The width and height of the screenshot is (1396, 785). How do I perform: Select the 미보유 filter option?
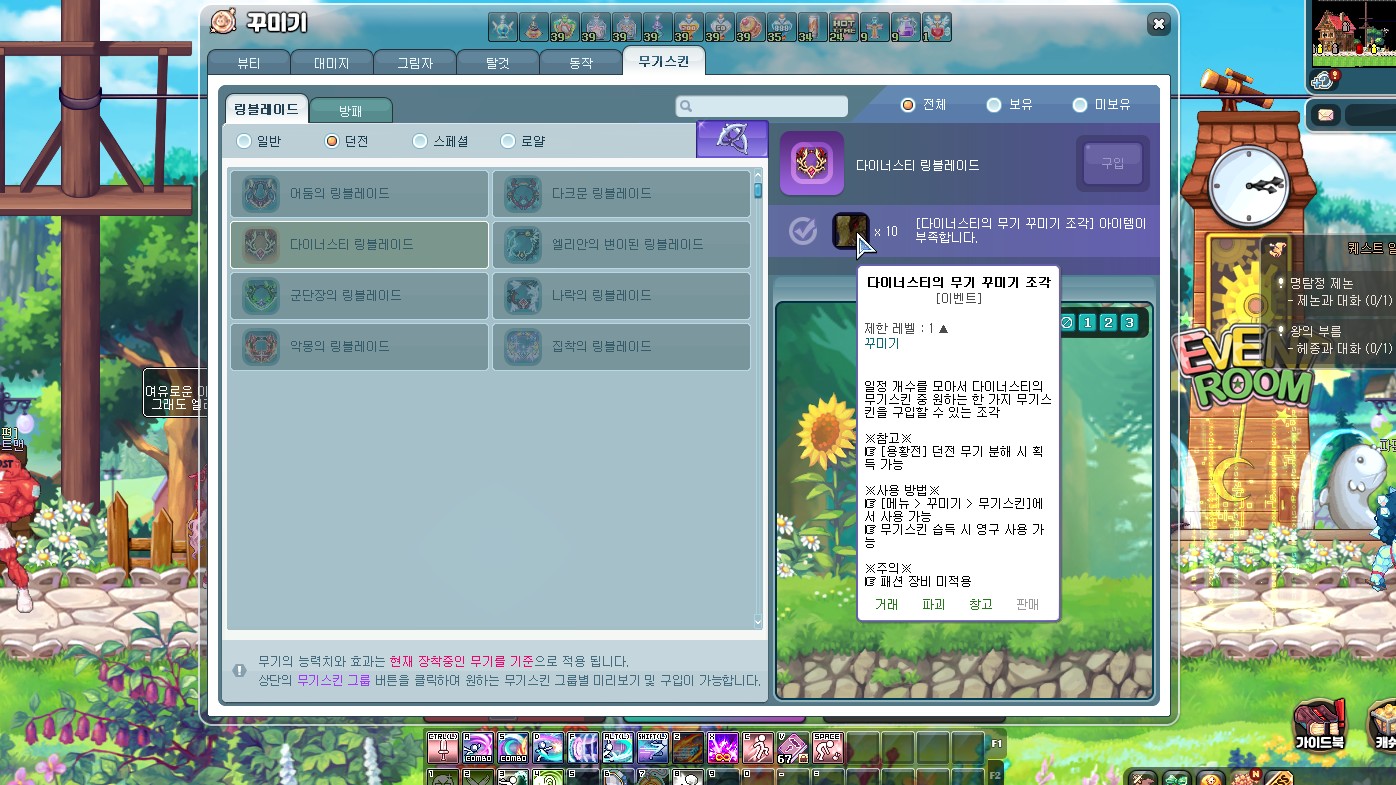(1080, 104)
